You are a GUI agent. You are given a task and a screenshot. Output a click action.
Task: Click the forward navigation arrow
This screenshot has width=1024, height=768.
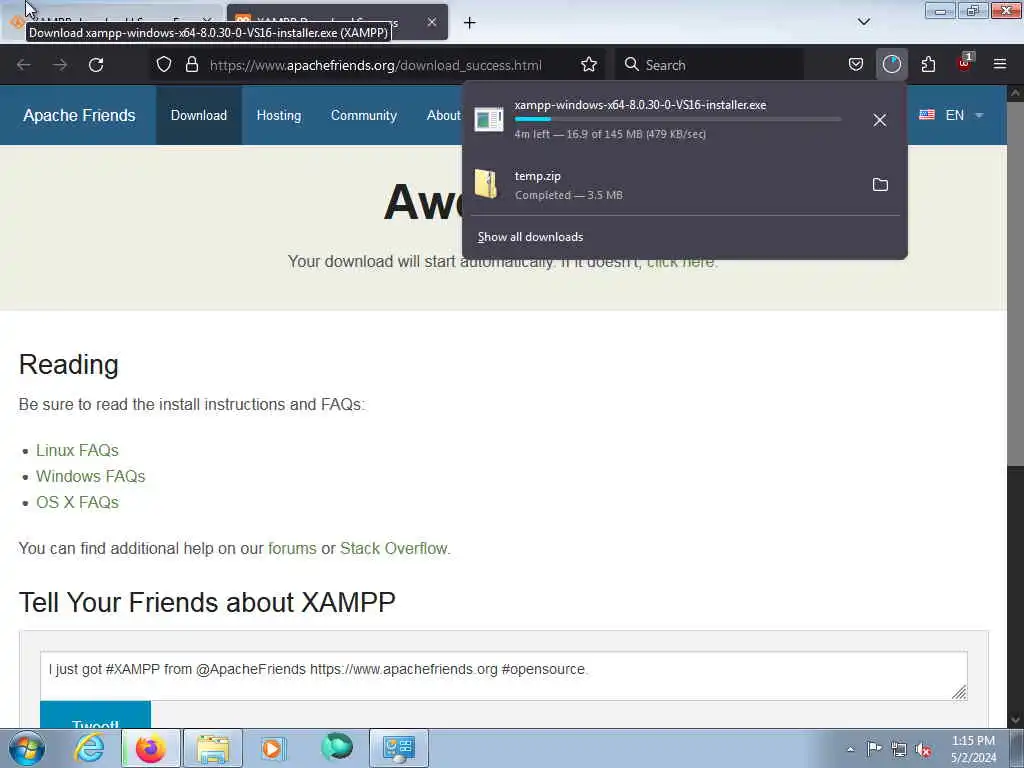tap(60, 65)
